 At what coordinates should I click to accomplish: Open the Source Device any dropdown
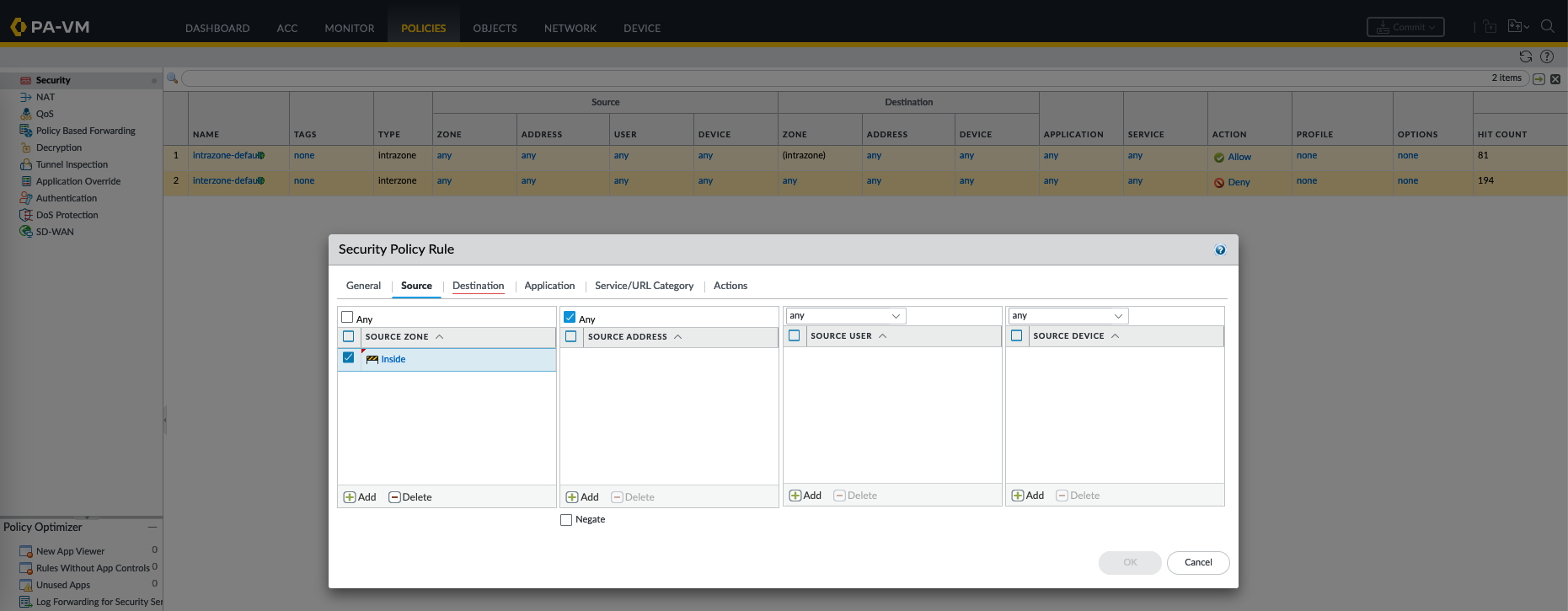coord(1118,316)
